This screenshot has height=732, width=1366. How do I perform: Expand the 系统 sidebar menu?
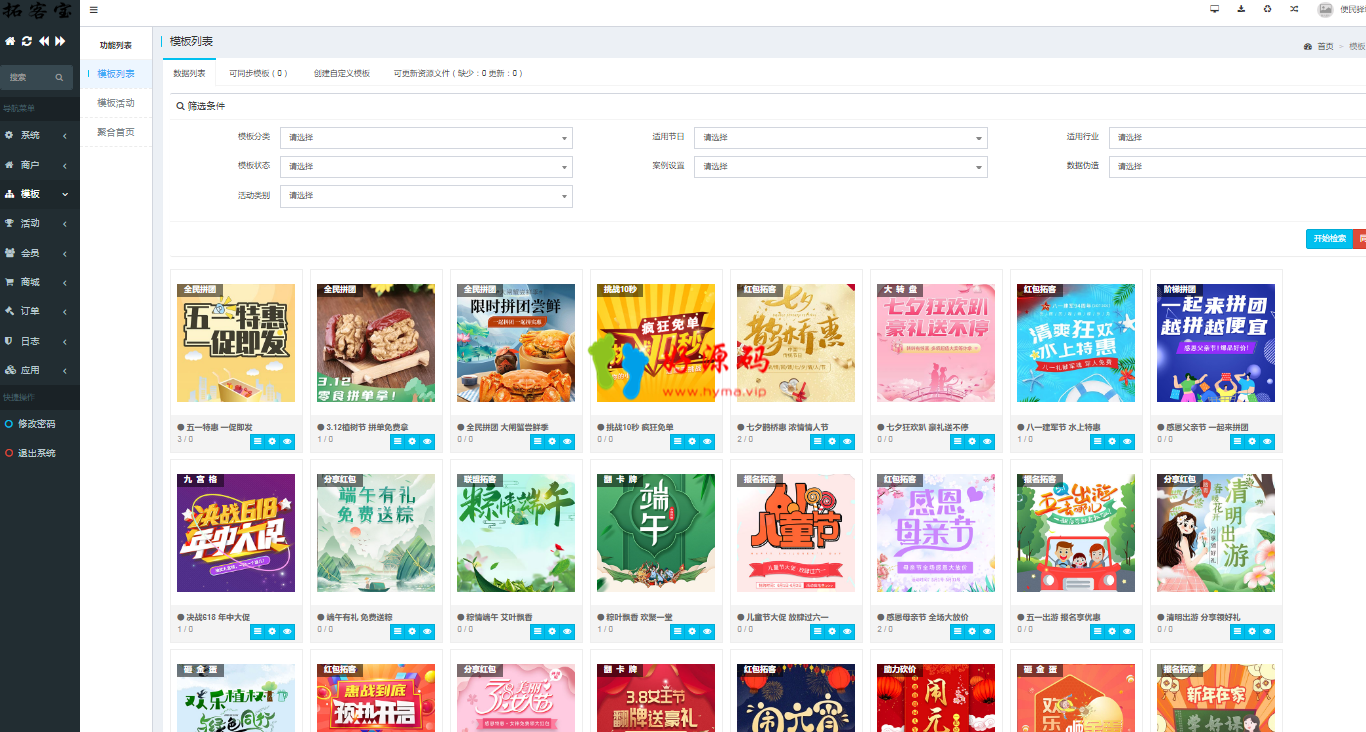(40, 135)
